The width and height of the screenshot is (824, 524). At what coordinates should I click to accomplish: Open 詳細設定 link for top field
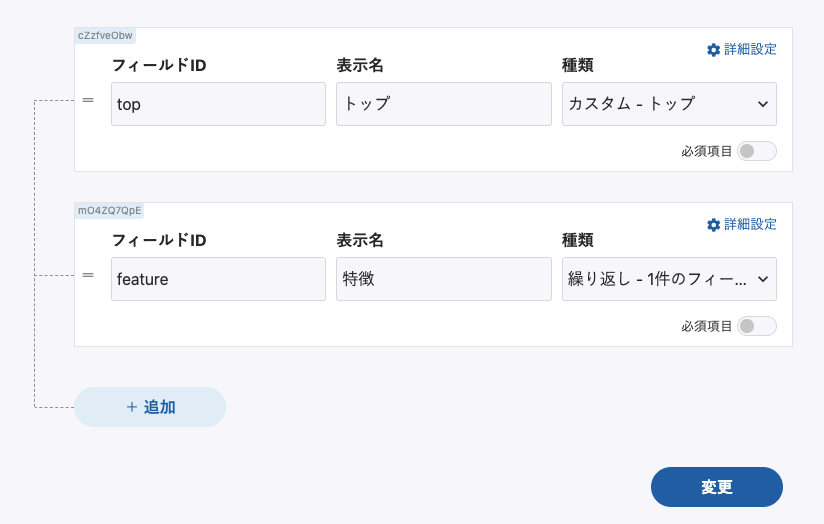[750, 50]
